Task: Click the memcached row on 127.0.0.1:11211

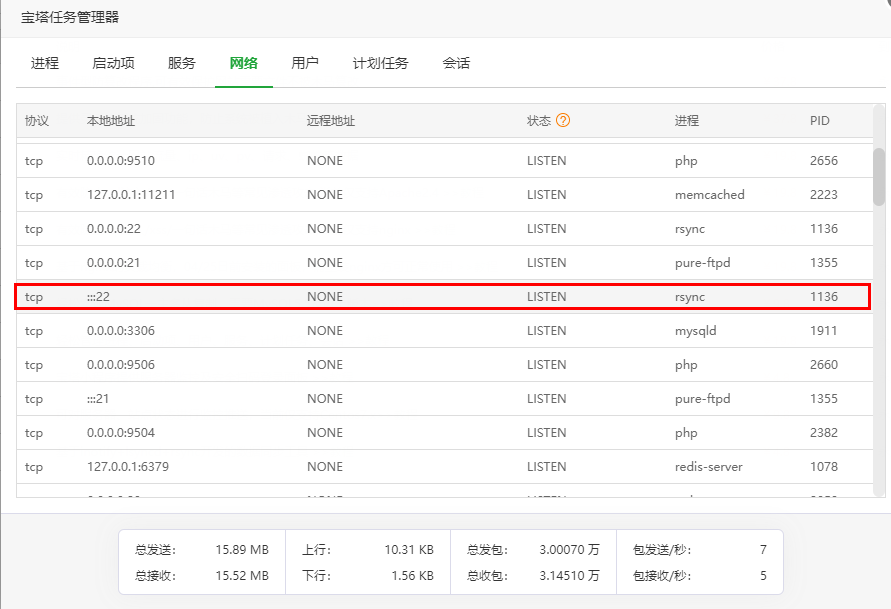Action: pyautogui.click(x=440, y=194)
